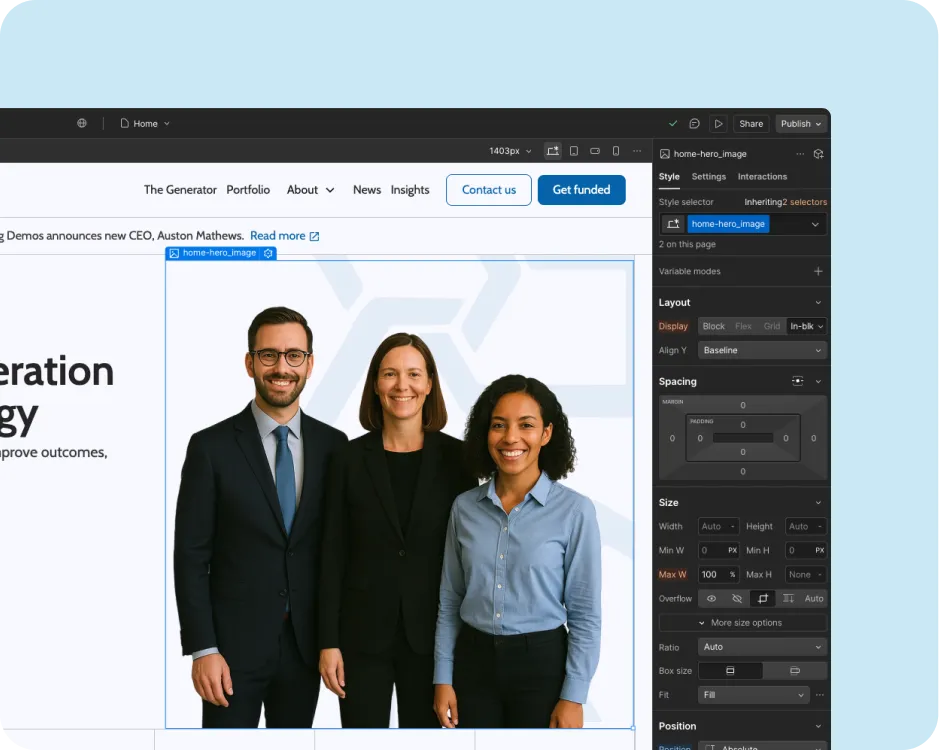Click the globe locale icon in top bar
939x750 pixels.
(82, 123)
